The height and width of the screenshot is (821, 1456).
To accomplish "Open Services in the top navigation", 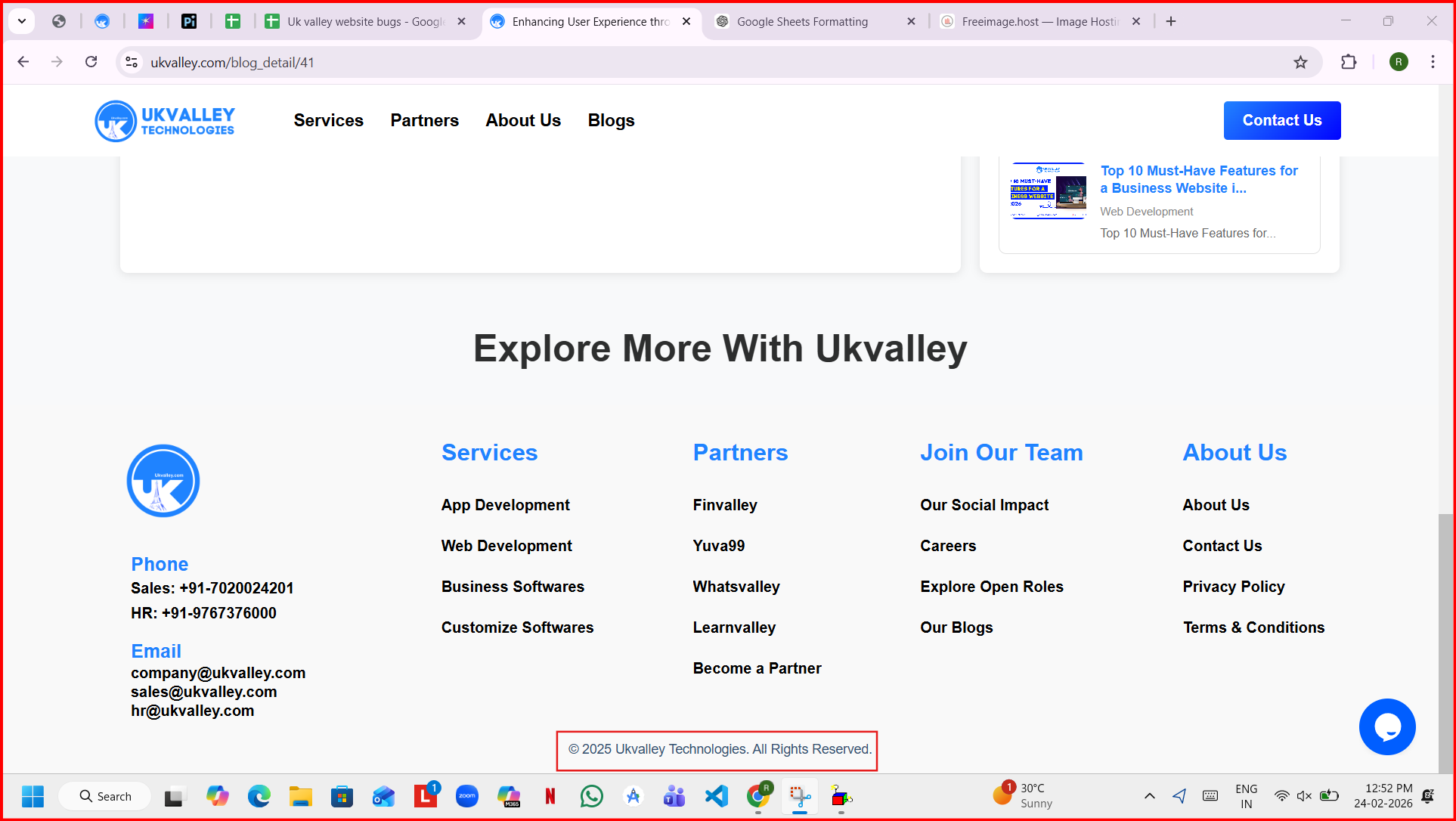I will pos(328,121).
